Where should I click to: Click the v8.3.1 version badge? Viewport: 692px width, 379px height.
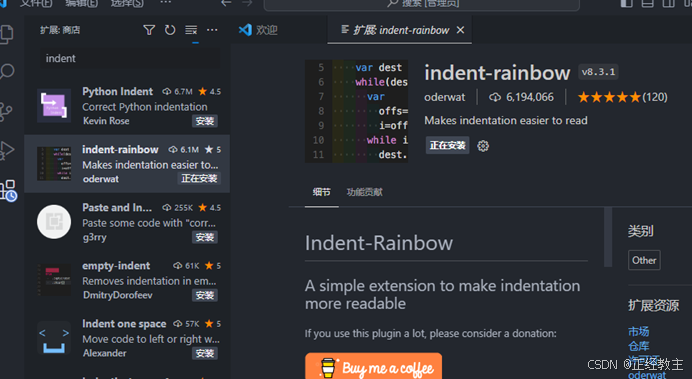(x=598, y=72)
